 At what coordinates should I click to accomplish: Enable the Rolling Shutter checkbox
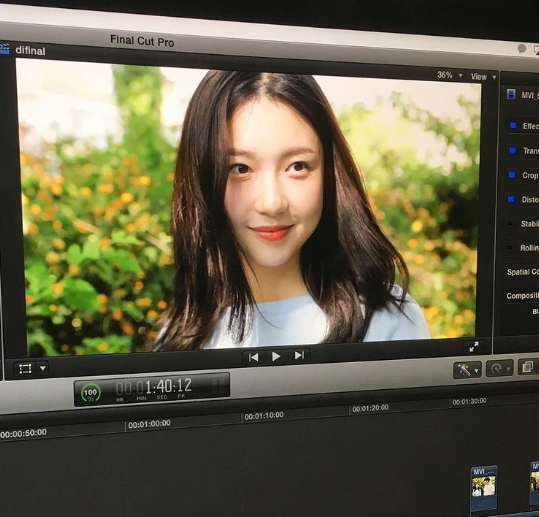[510, 248]
